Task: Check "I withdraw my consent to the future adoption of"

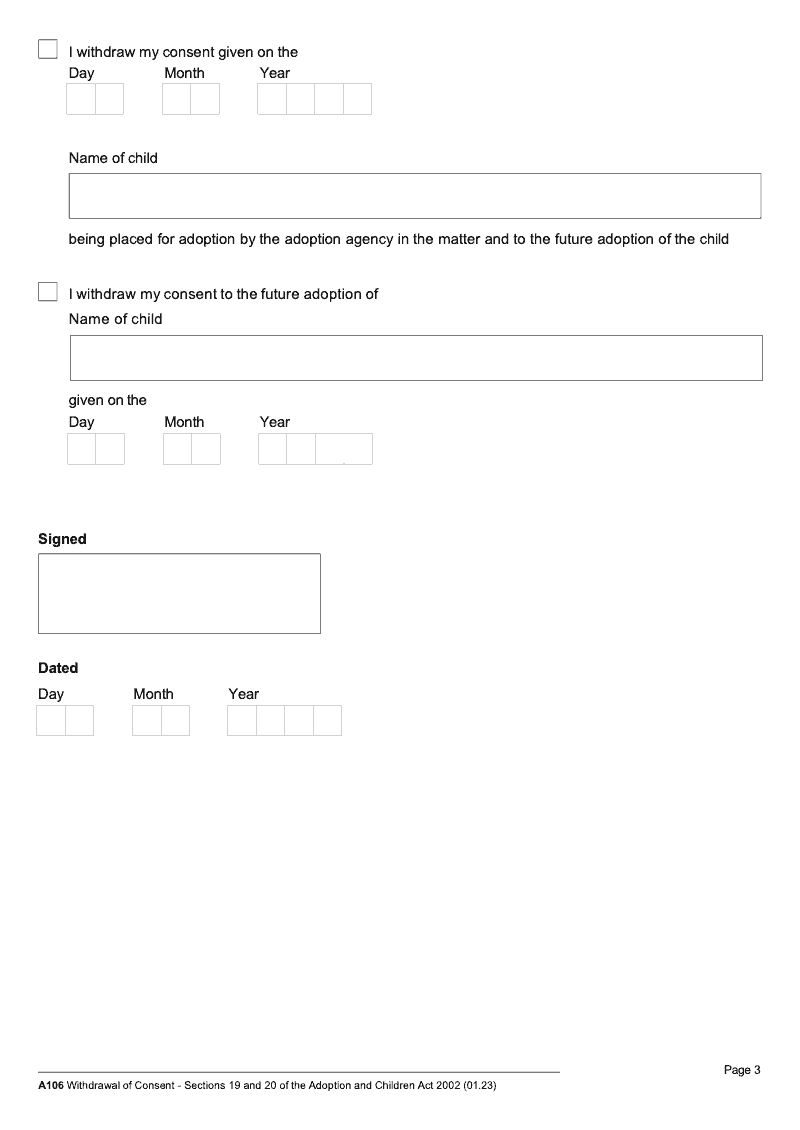Action: click(x=48, y=292)
